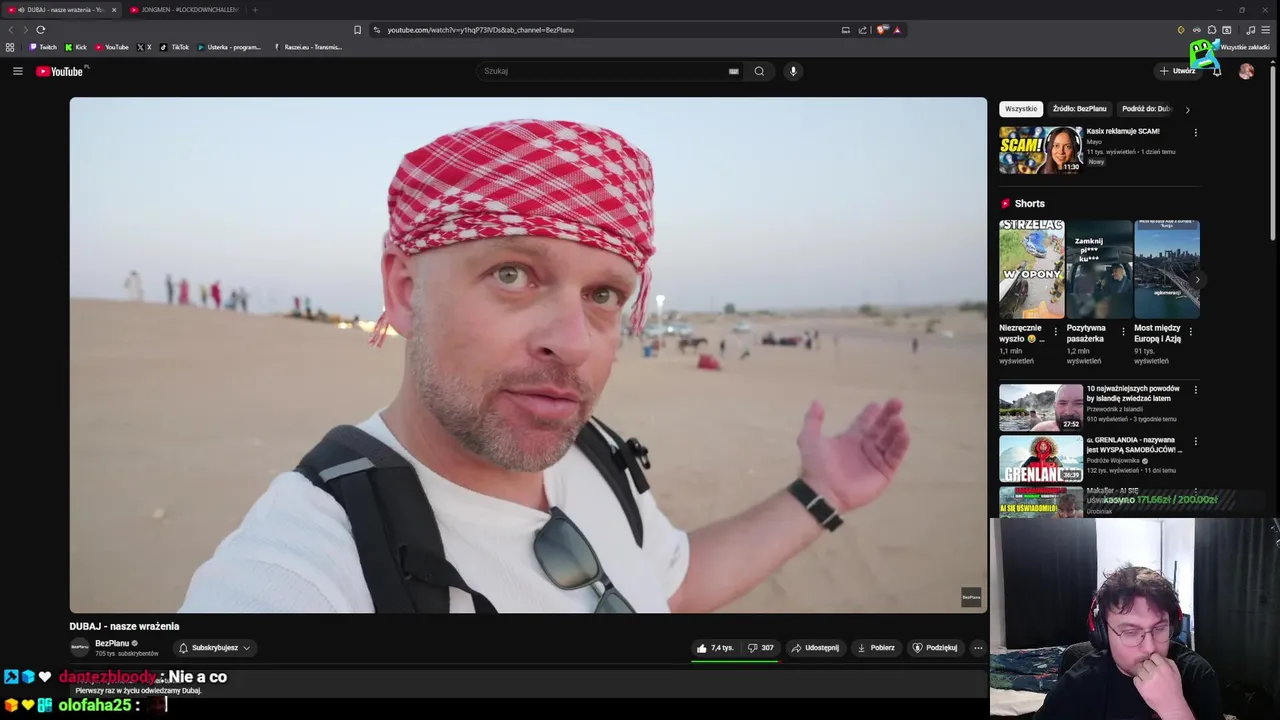Focus the YouTube 'Szukaj' search field
The width and height of the screenshot is (1280, 720).
tap(603, 71)
